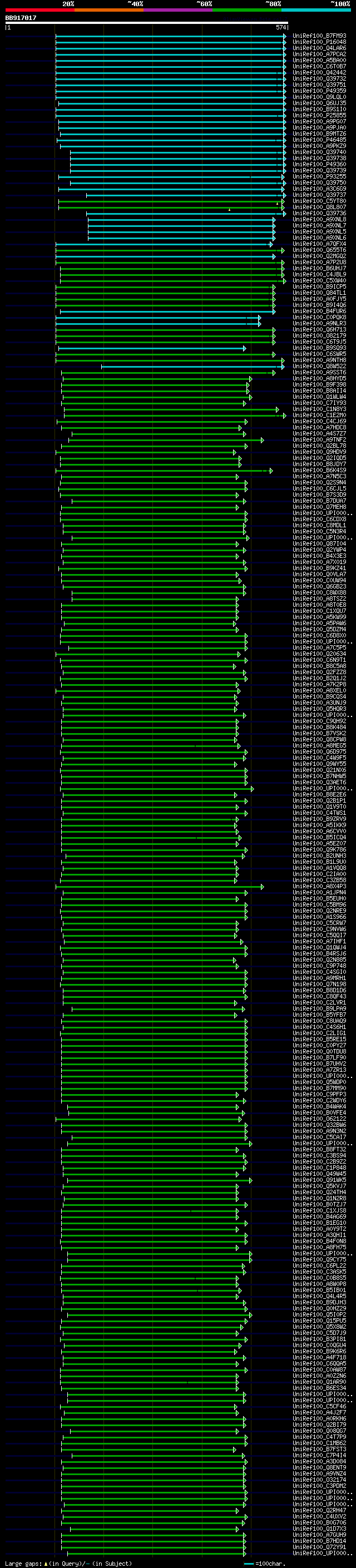Screen dimensions: 356x1568
Task: Select the UniRef100_P46485 label
Action: coord(319,140)
